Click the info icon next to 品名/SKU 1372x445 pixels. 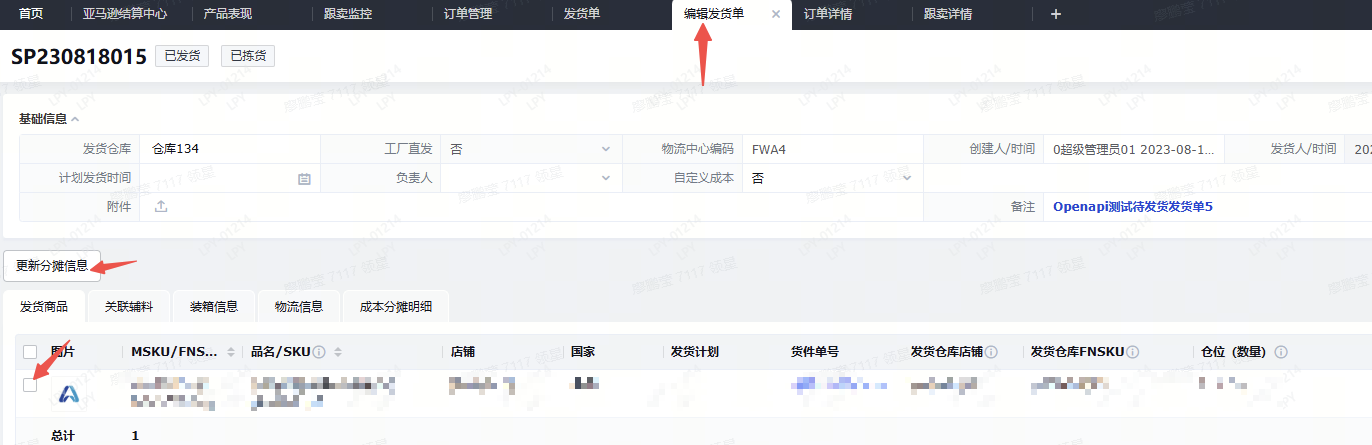tap(319, 352)
